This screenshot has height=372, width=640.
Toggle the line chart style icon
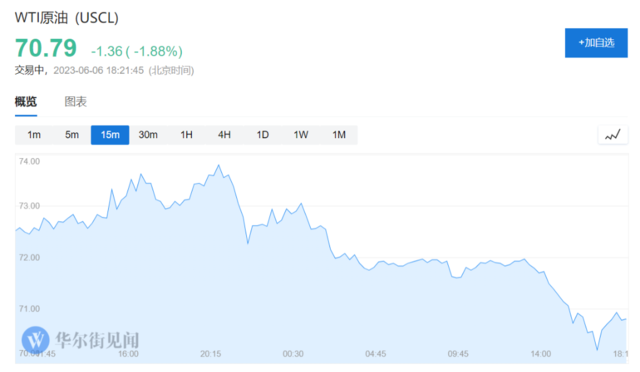pyautogui.click(x=613, y=135)
